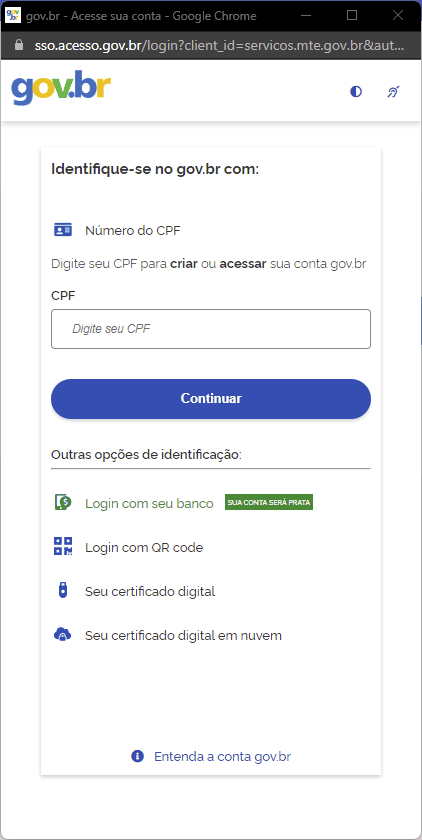Click the QR code icon
Image resolution: width=422 pixels, height=840 pixels.
click(x=63, y=547)
